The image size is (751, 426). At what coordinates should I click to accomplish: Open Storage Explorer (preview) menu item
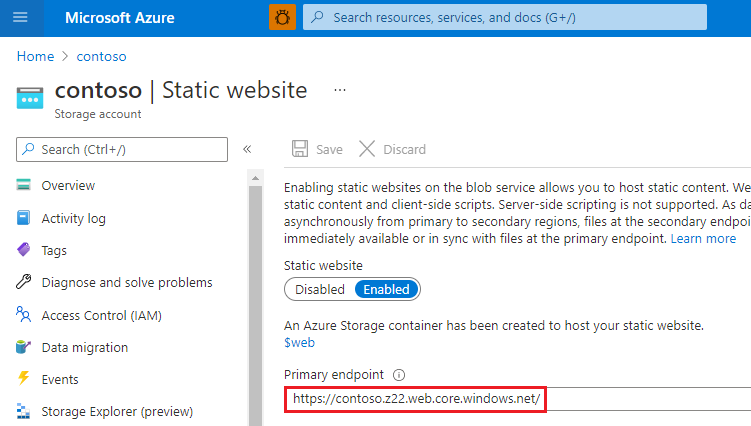(117, 411)
